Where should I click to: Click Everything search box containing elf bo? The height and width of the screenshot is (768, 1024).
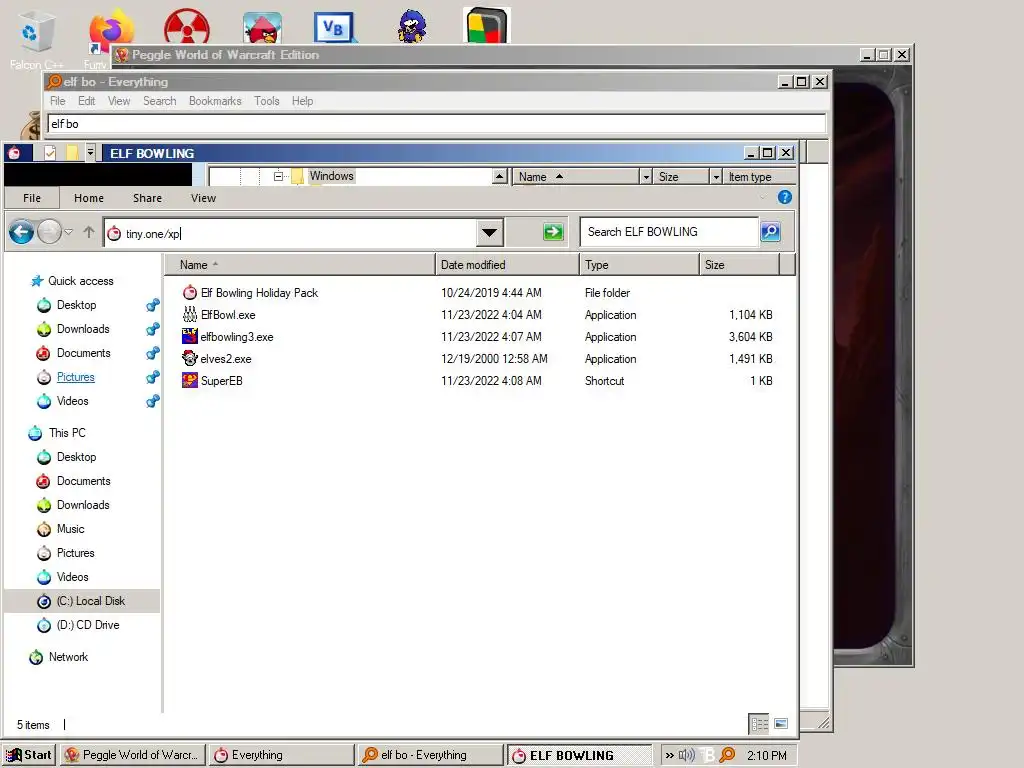[436, 123]
